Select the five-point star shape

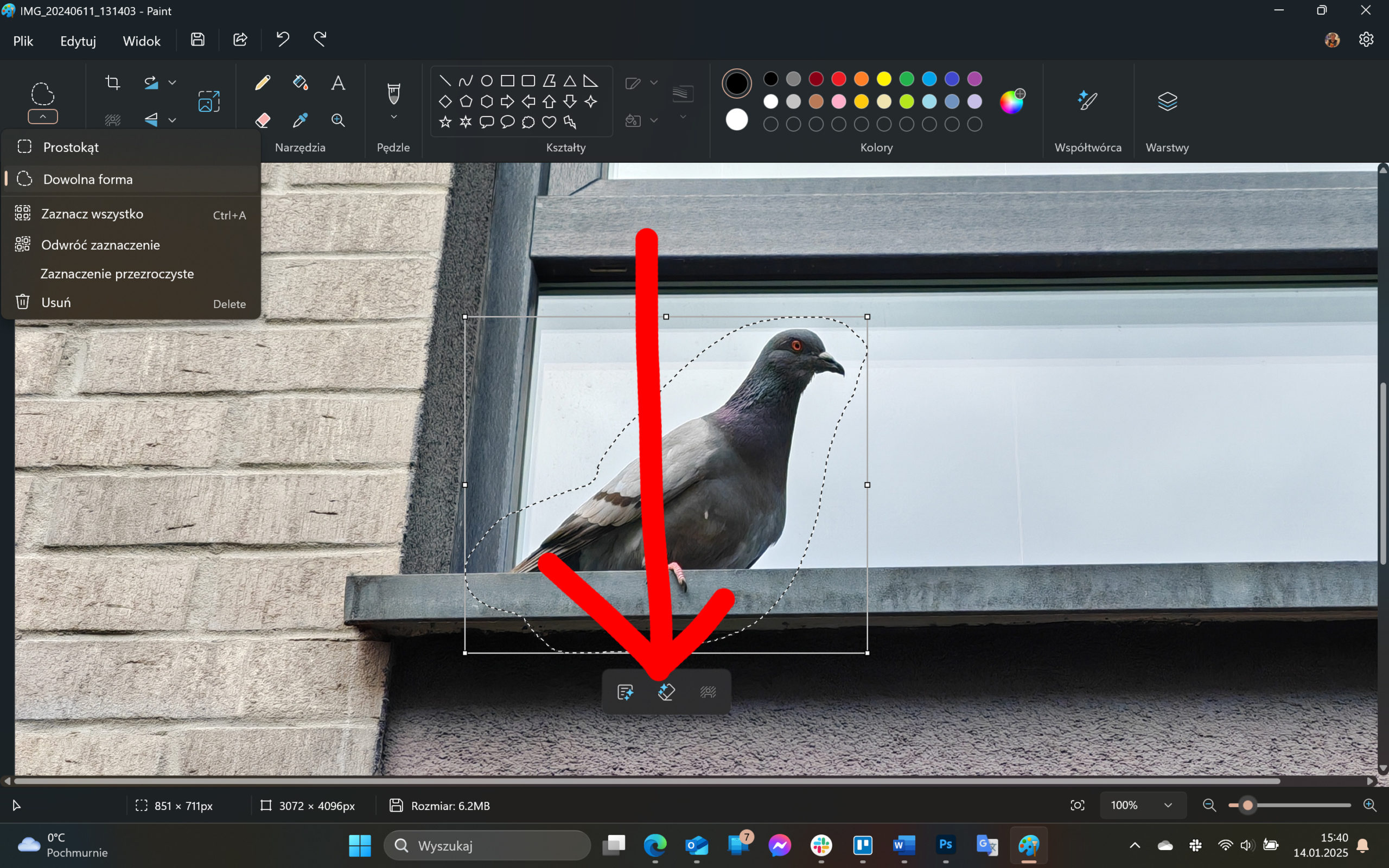pyautogui.click(x=445, y=122)
